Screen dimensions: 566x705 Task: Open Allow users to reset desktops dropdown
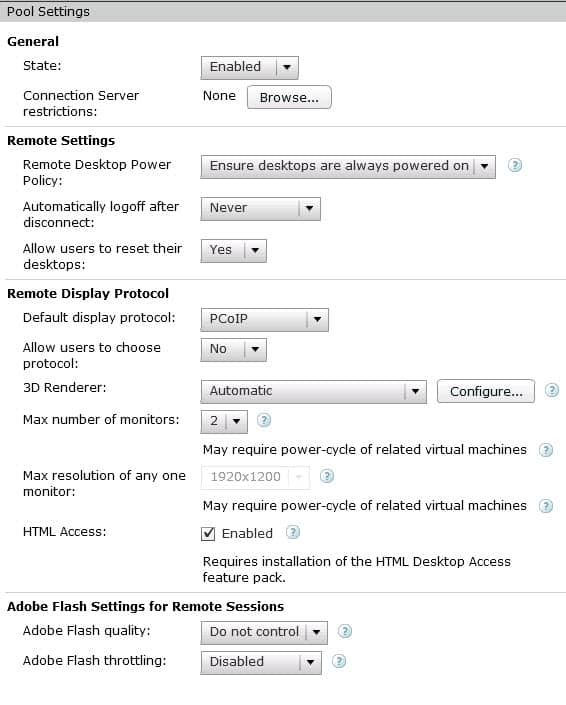234,250
